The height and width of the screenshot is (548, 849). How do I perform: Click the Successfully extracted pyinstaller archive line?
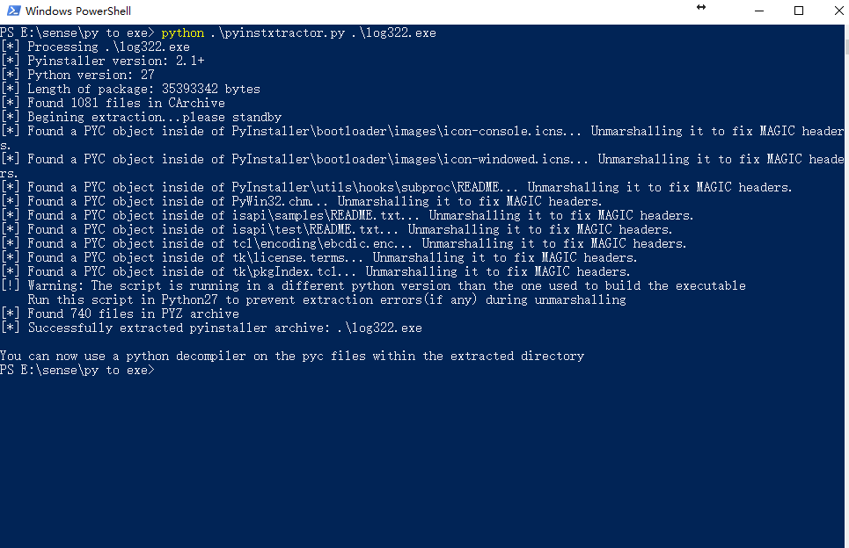point(211,328)
